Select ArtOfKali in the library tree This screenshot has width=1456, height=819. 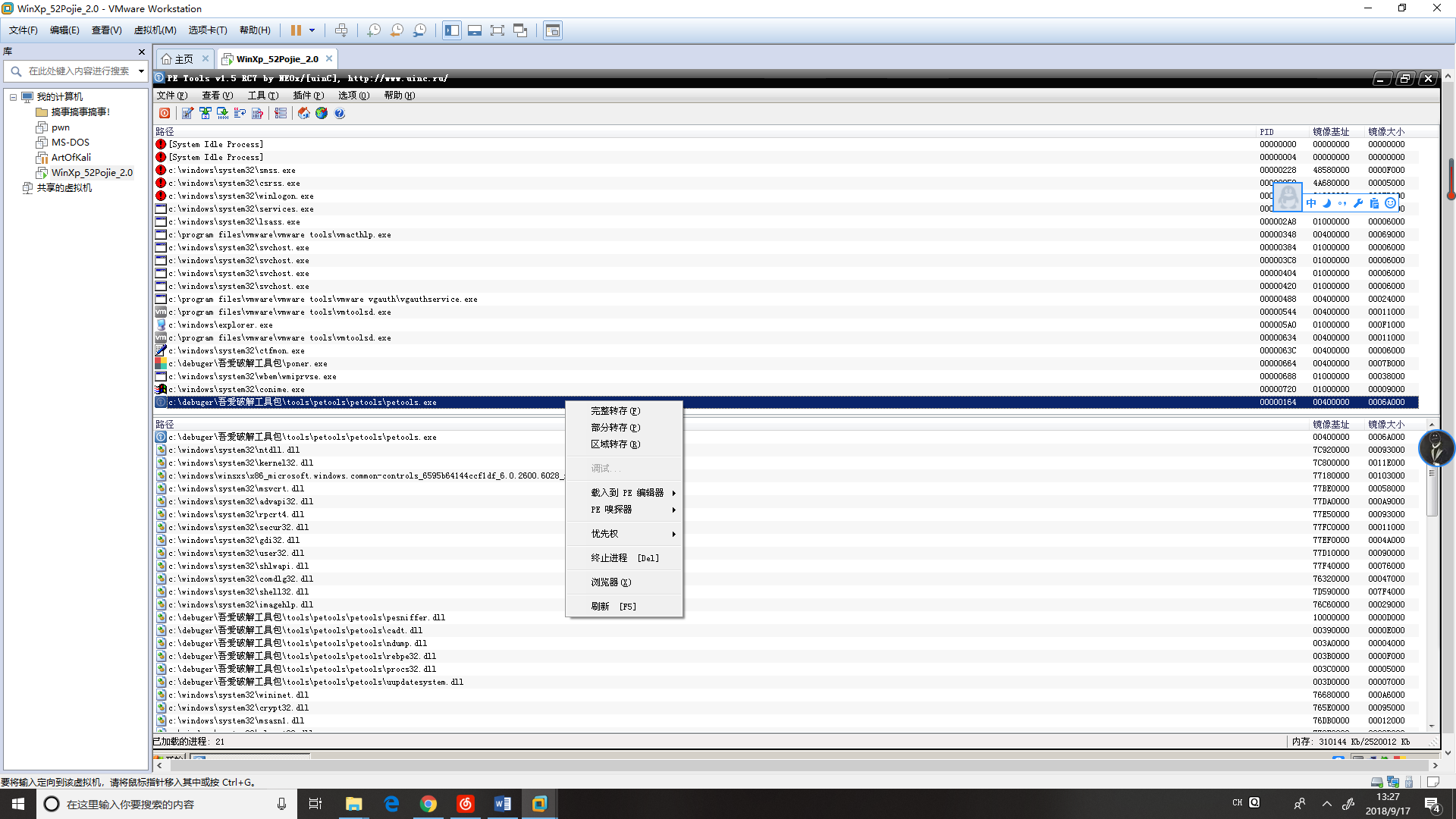[71, 158]
